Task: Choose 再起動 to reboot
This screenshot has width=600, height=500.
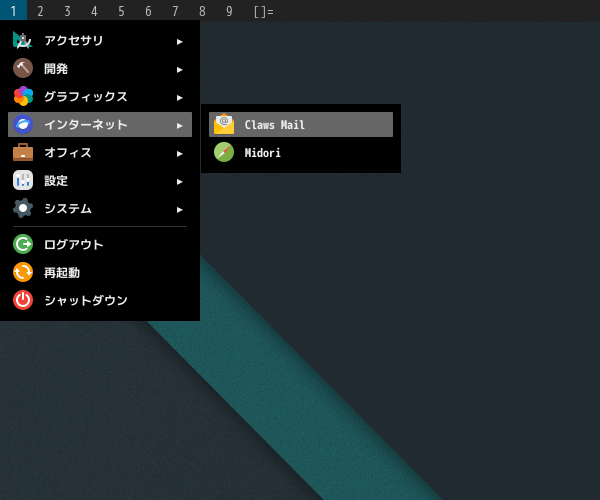Action: (100, 272)
